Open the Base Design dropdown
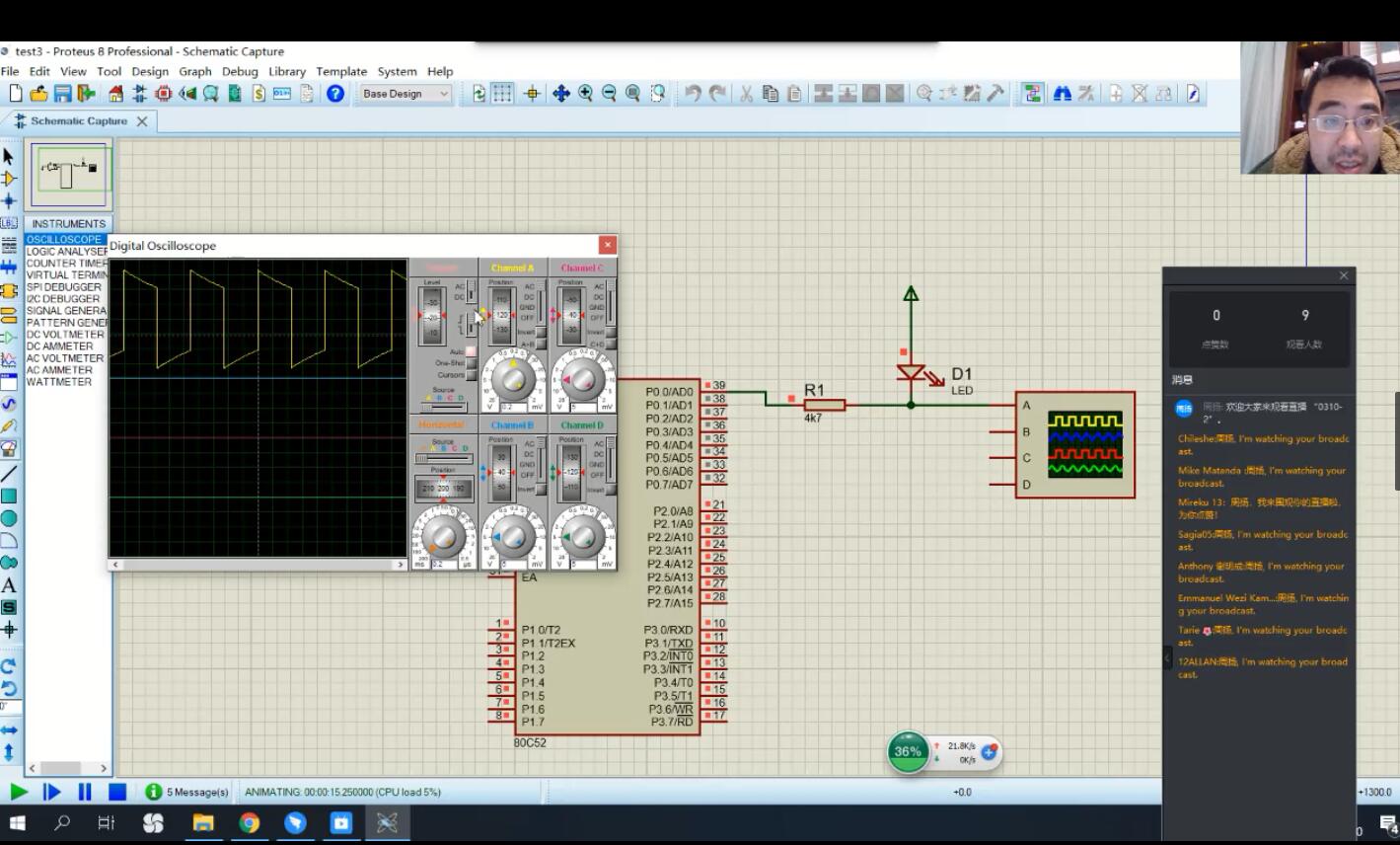The width and height of the screenshot is (1400, 845). point(405,94)
